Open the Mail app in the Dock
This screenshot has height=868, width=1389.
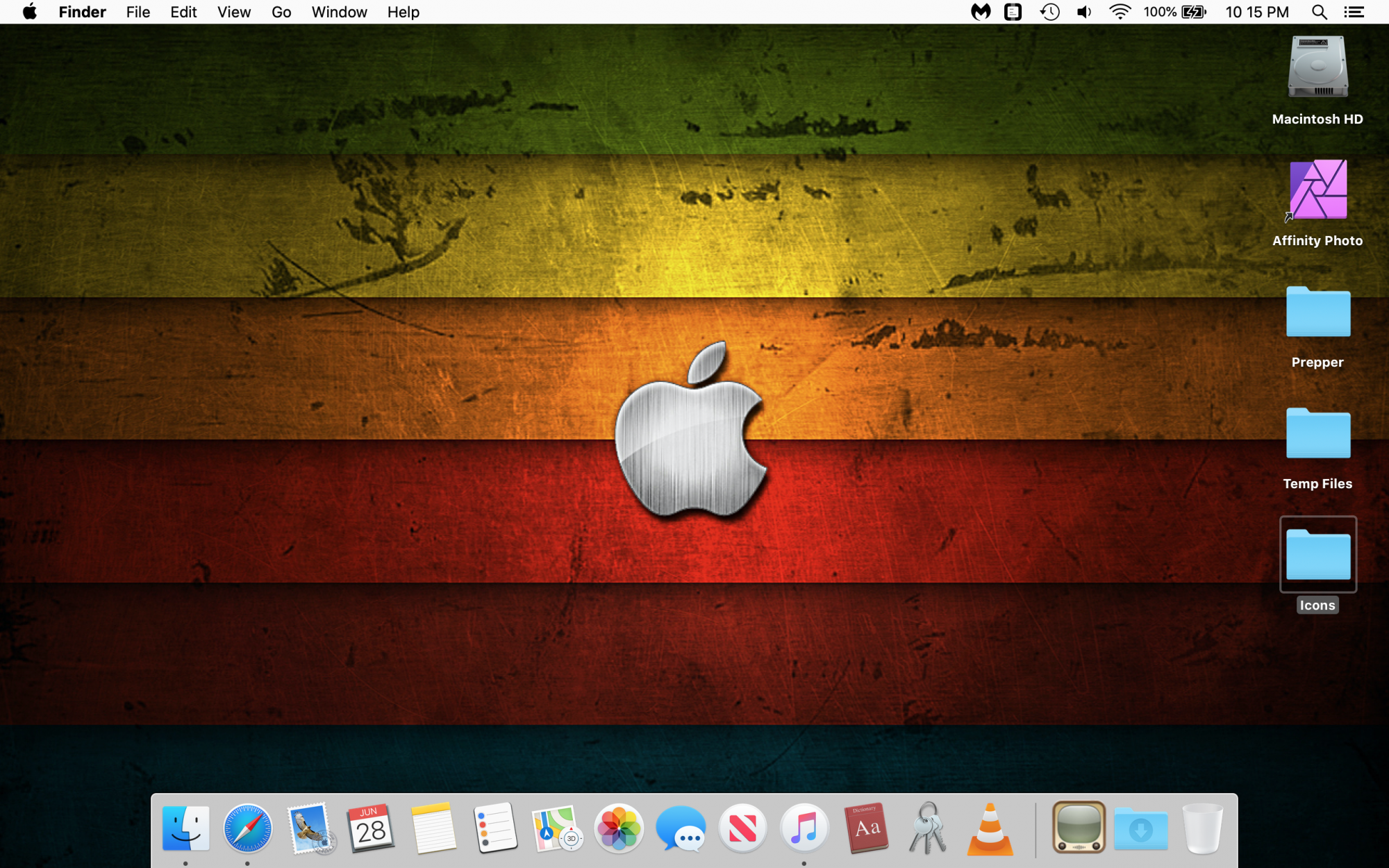pyautogui.click(x=310, y=828)
